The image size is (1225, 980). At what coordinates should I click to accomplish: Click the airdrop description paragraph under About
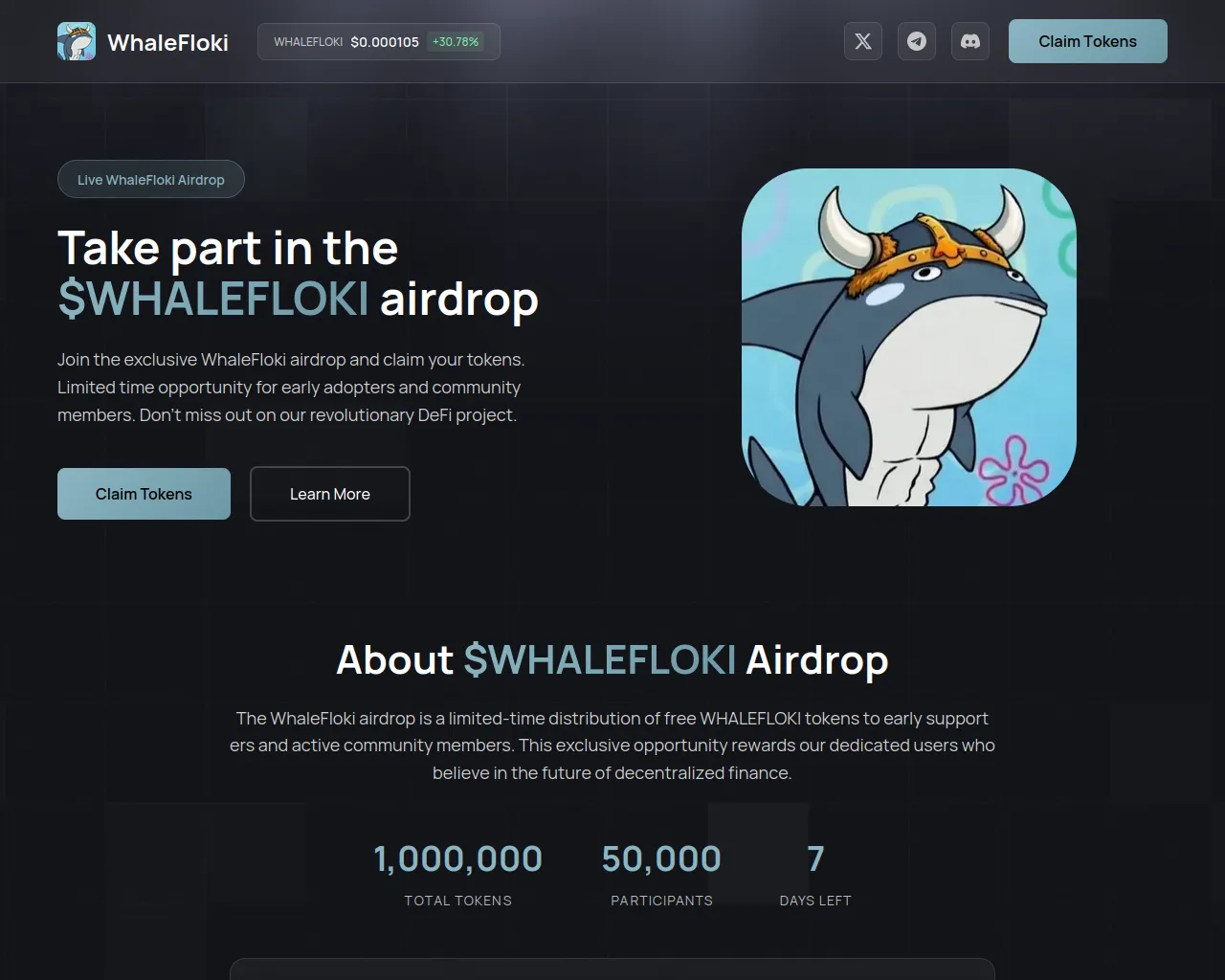(x=612, y=746)
